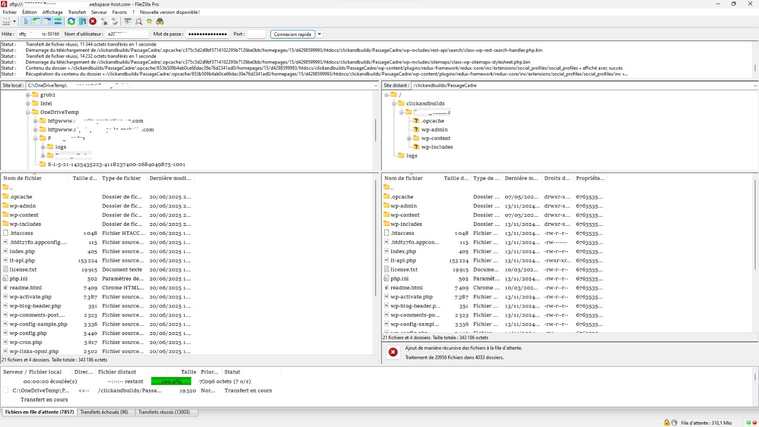Image resolution: width=759 pixels, height=427 pixels.
Task: Select remote php.ini file icon
Action: click(x=386, y=279)
